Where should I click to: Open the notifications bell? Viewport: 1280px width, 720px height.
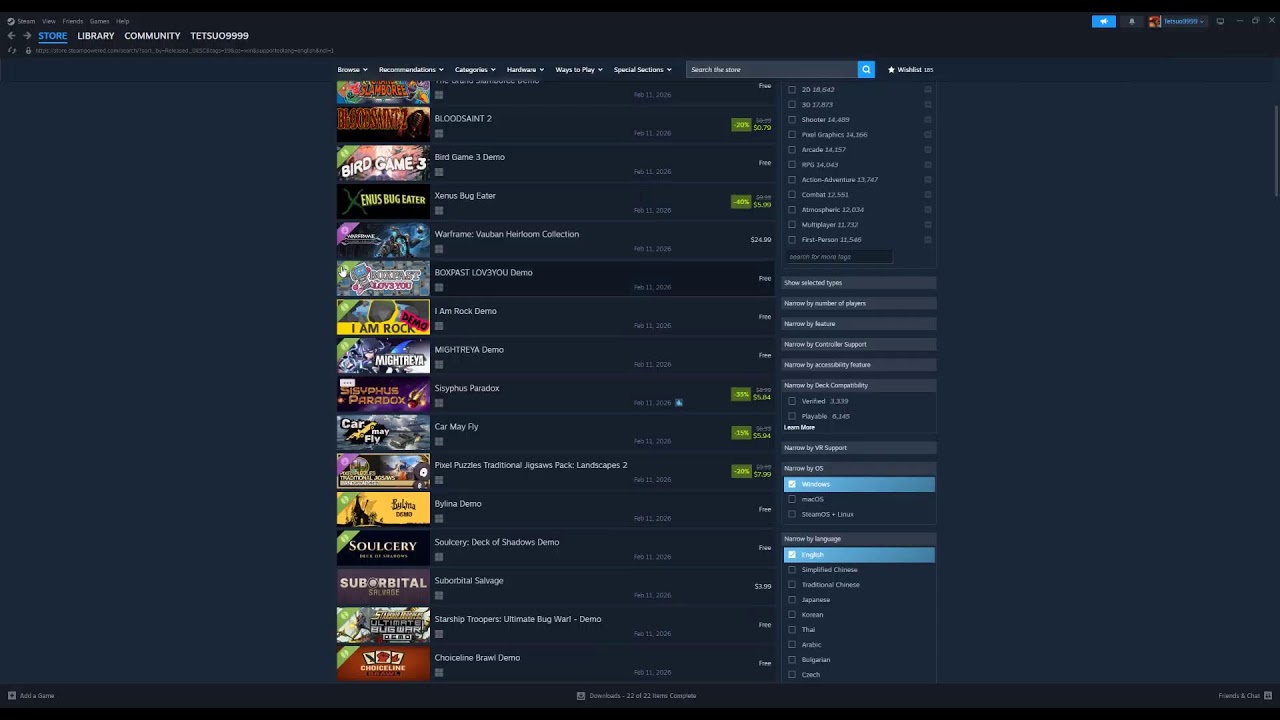(1132, 21)
